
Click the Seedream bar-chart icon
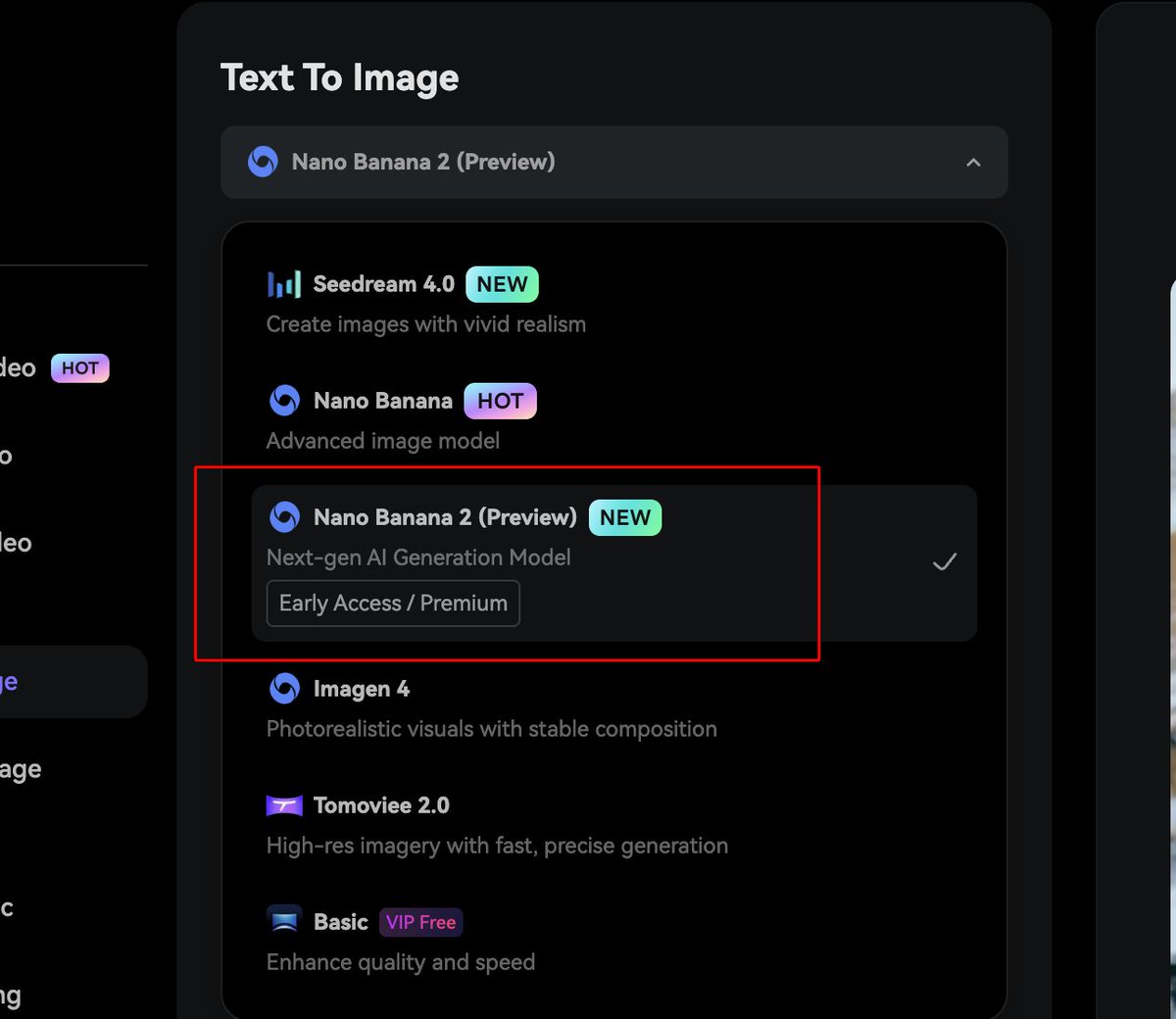pyautogui.click(x=284, y=284)
